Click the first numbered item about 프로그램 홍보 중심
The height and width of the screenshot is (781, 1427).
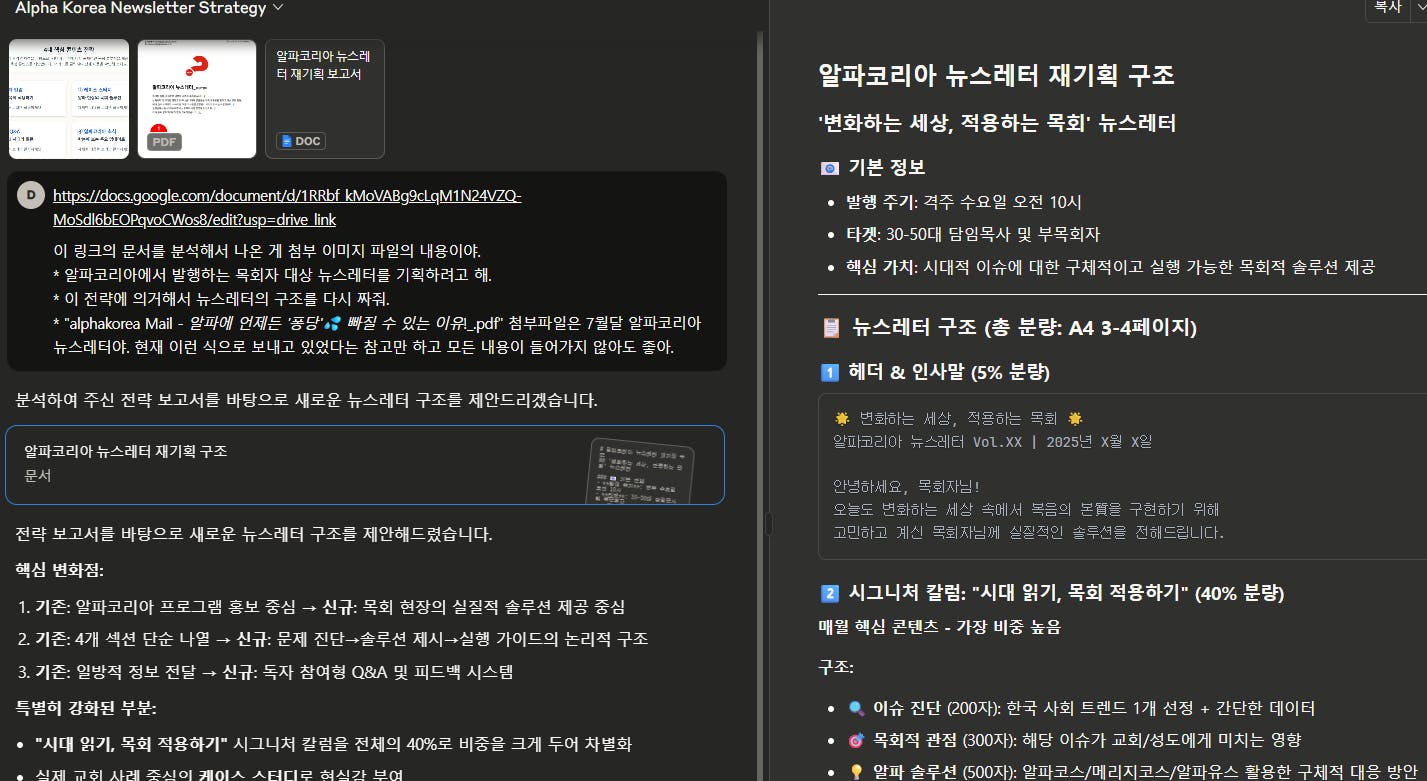pos(330,607)
